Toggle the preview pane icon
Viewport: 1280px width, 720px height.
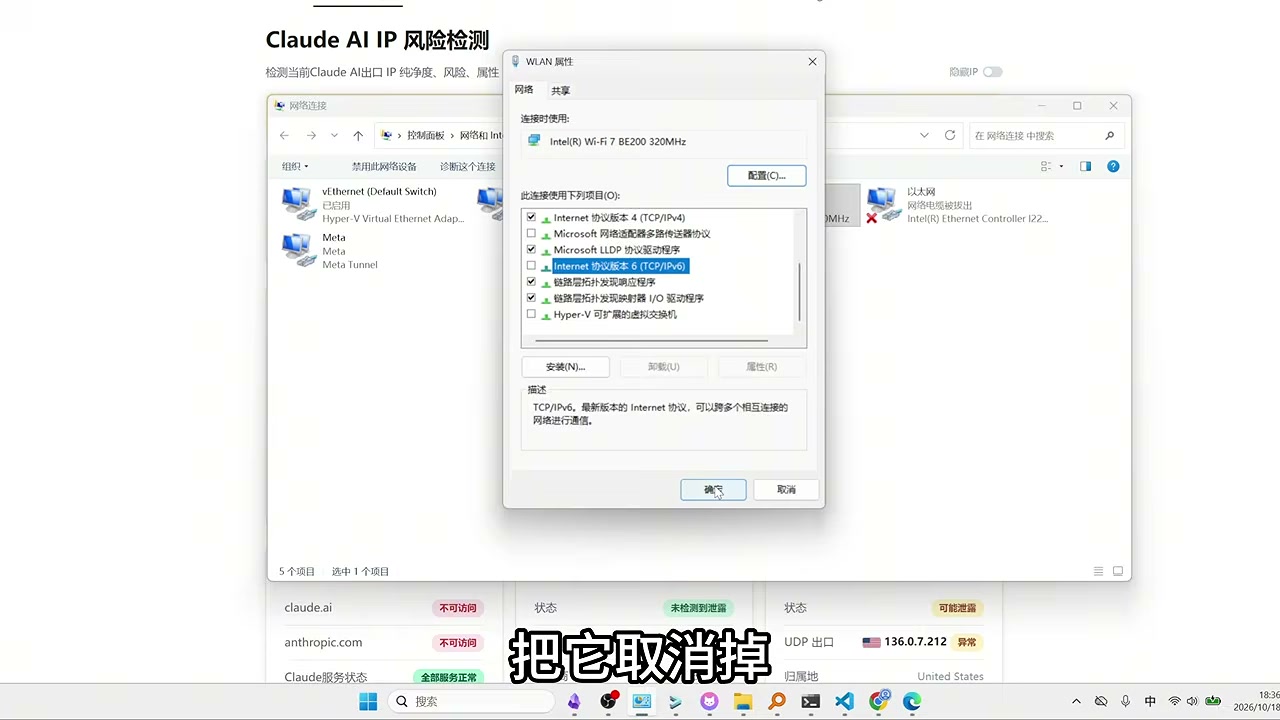pos(1085,167)
